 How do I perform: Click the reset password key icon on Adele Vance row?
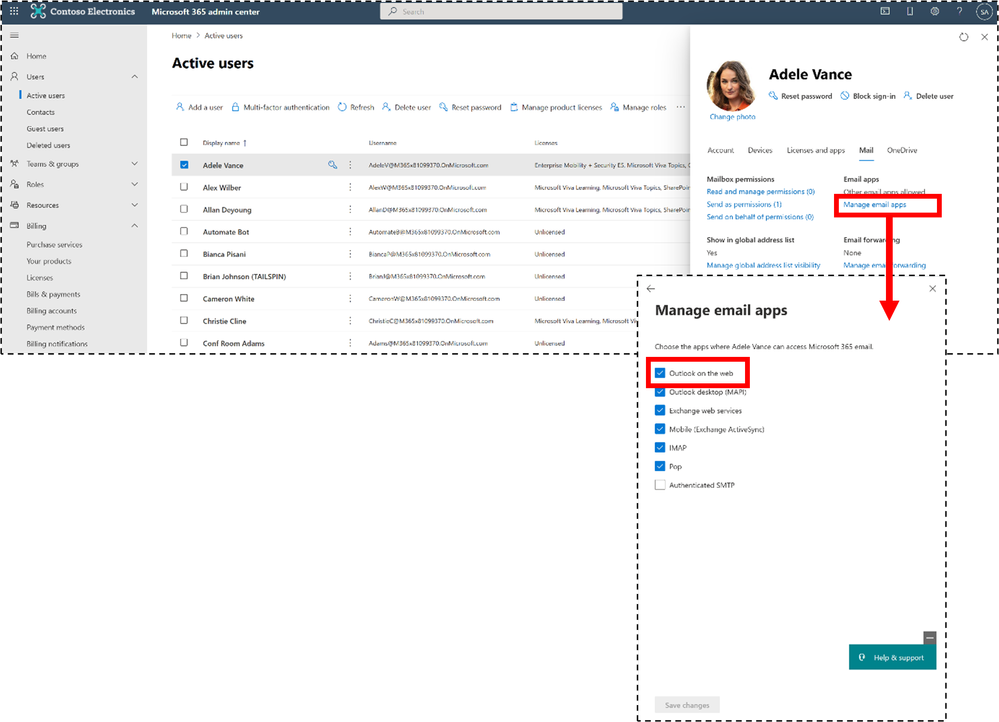click(333, 165)
